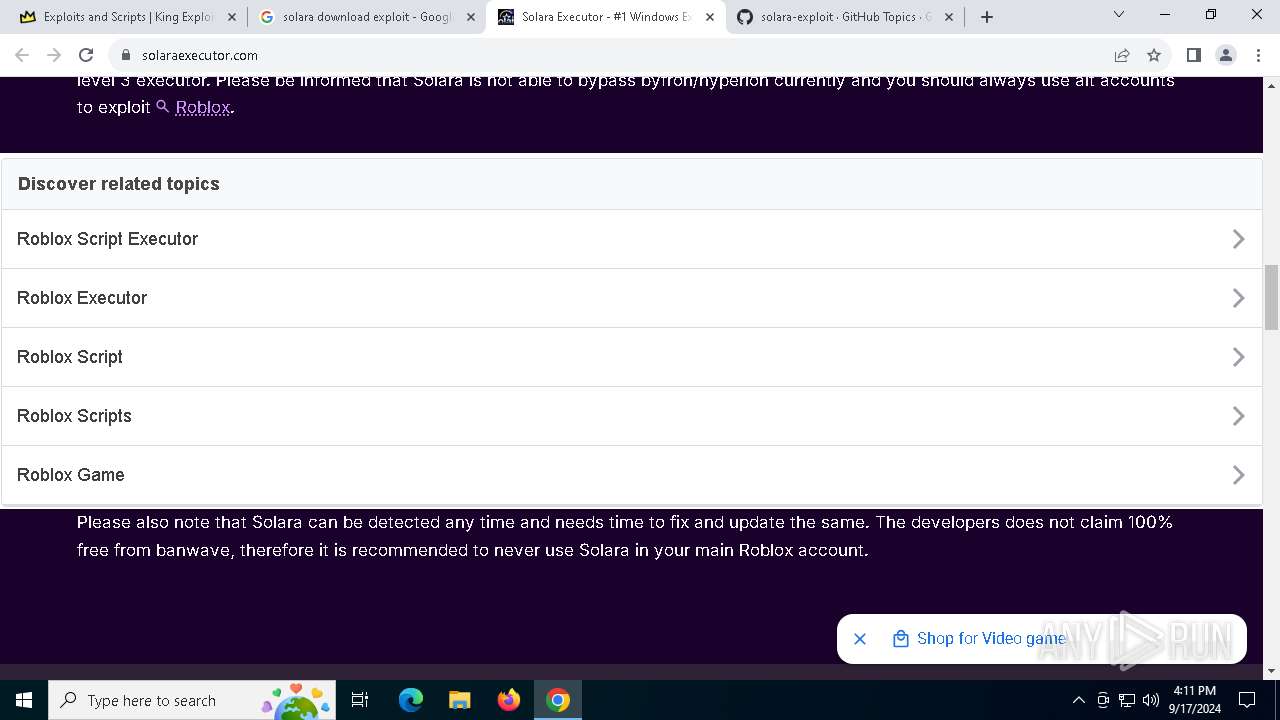This screenshot has height=720, width=1280.
Task: Show hidden system tray icons
Action: pos(1078,700)
